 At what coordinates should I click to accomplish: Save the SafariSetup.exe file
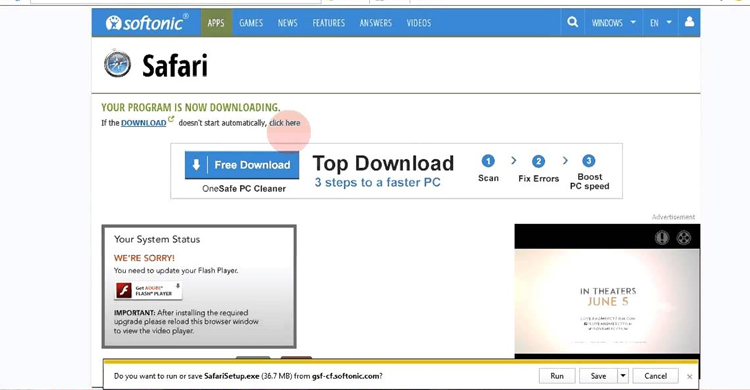(598, 376)
